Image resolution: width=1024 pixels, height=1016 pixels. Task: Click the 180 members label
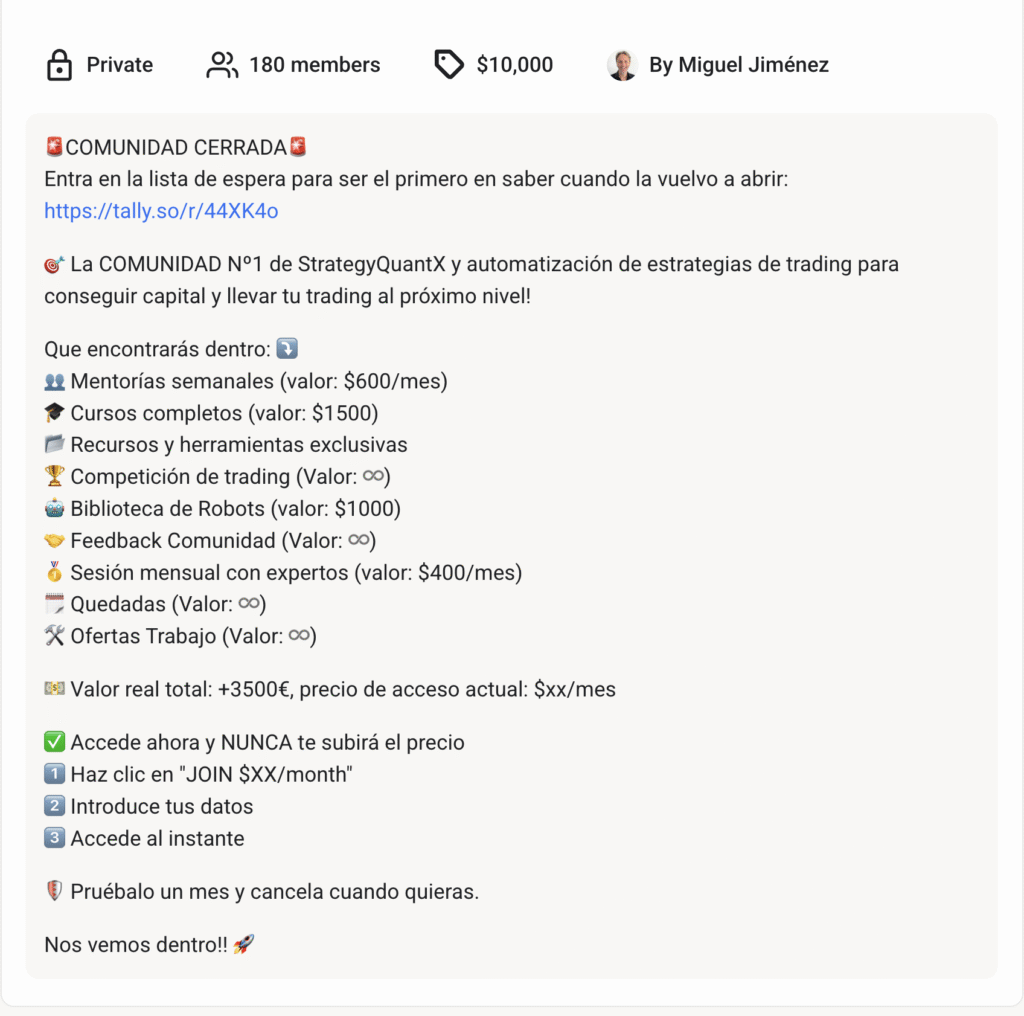click(314, 66)
